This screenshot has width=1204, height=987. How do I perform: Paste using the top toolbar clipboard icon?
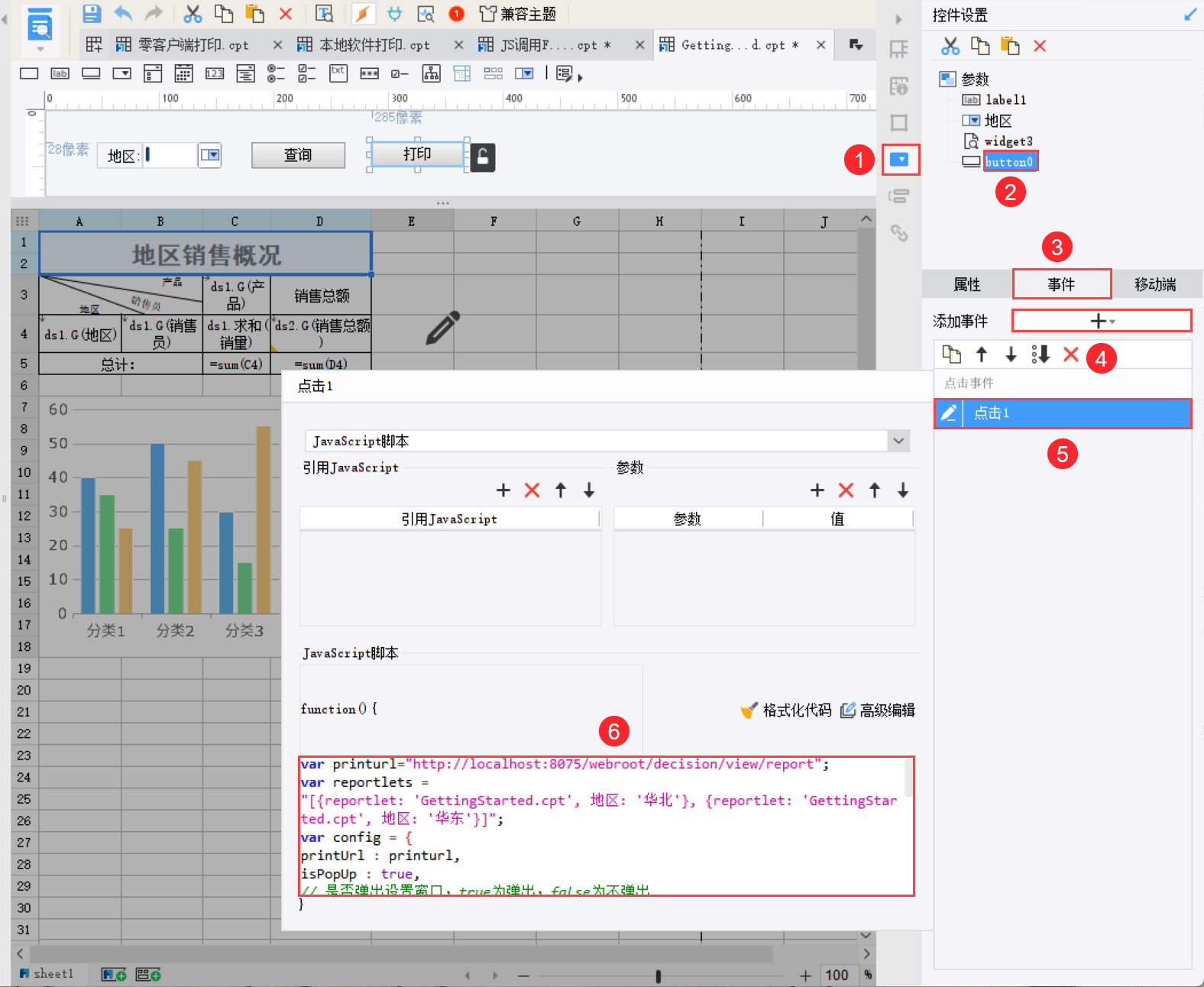pyautogui.click(x=254, y=13)
